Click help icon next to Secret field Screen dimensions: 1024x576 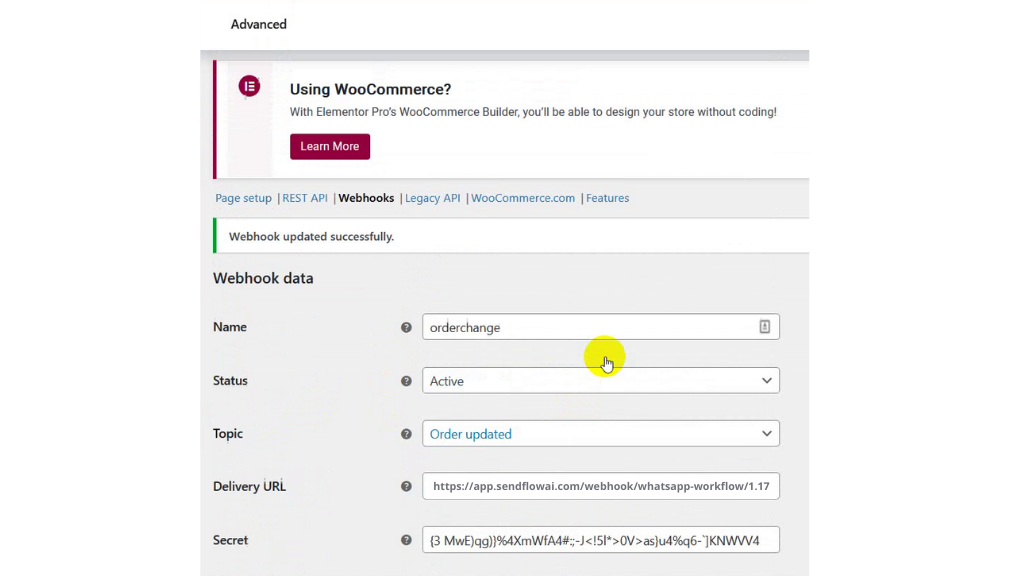pyautogui.click(x=406, y=540)
